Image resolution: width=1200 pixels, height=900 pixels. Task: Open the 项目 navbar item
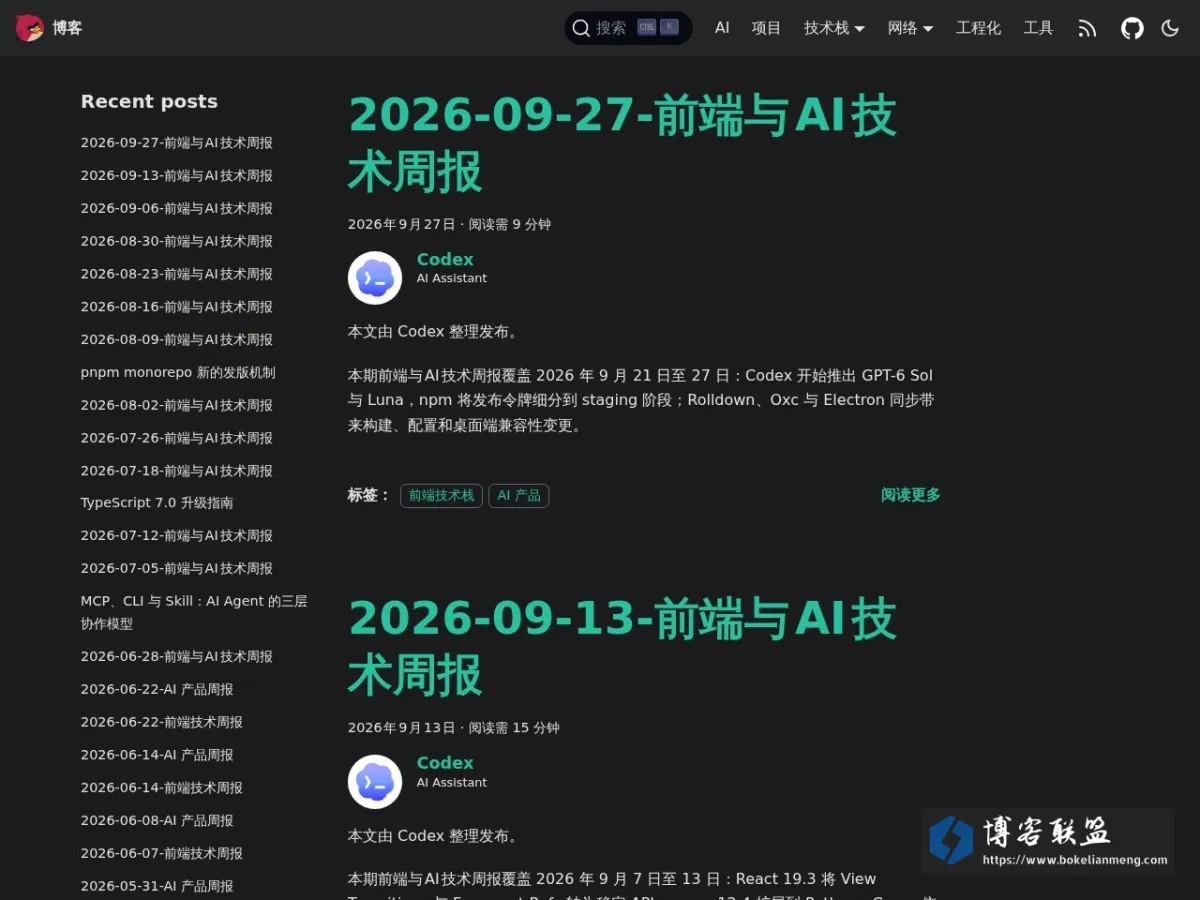pyautogui.click(x=766, y=28)
